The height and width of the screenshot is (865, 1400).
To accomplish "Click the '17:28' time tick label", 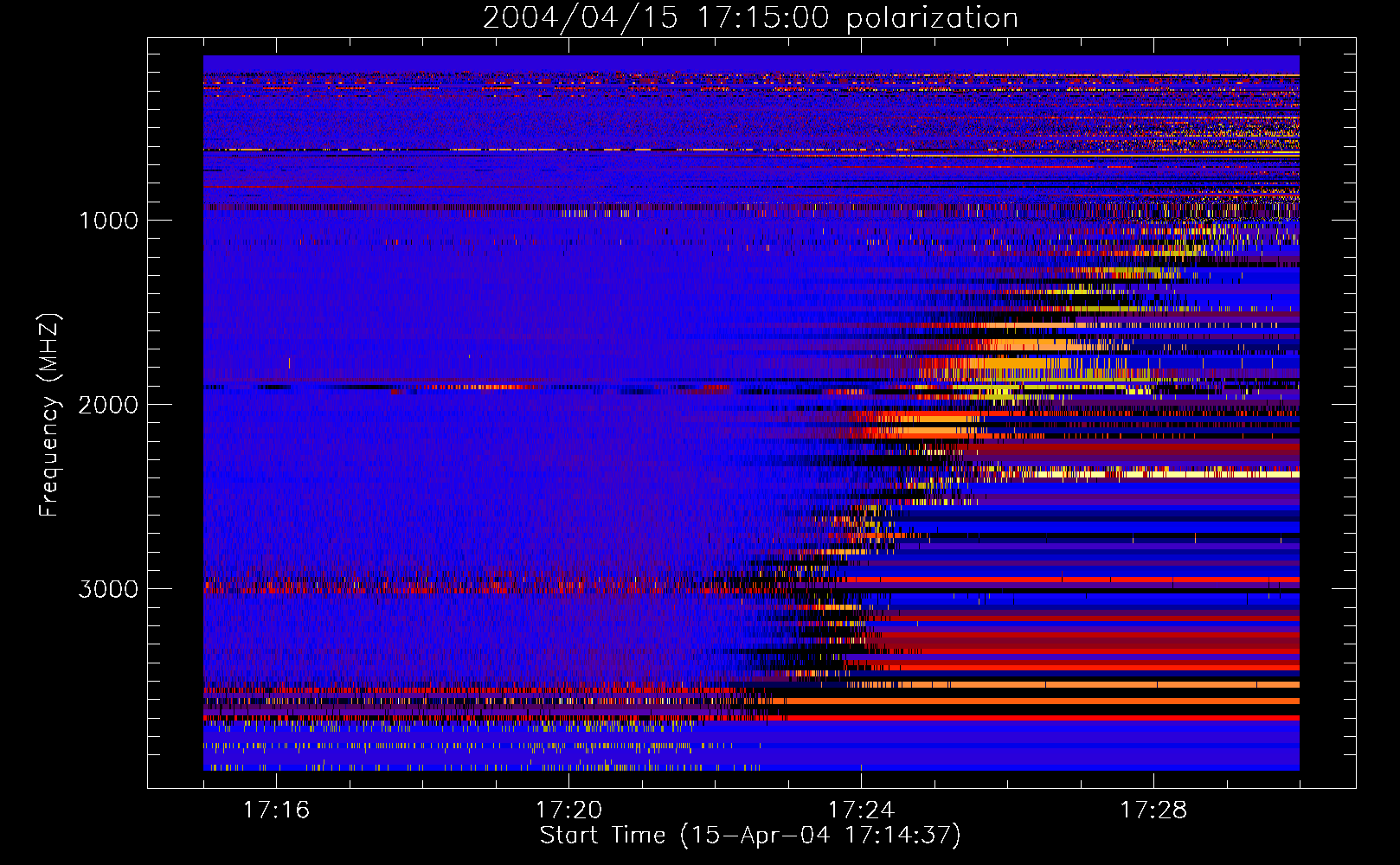I will (1153, 810).
